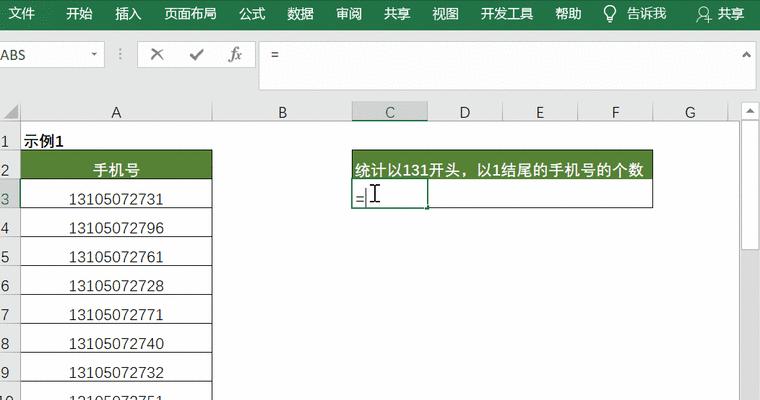Cancel formula entry with the X icon
The height and width of the screenshot is (400, 760).
[x=157, y=54]
